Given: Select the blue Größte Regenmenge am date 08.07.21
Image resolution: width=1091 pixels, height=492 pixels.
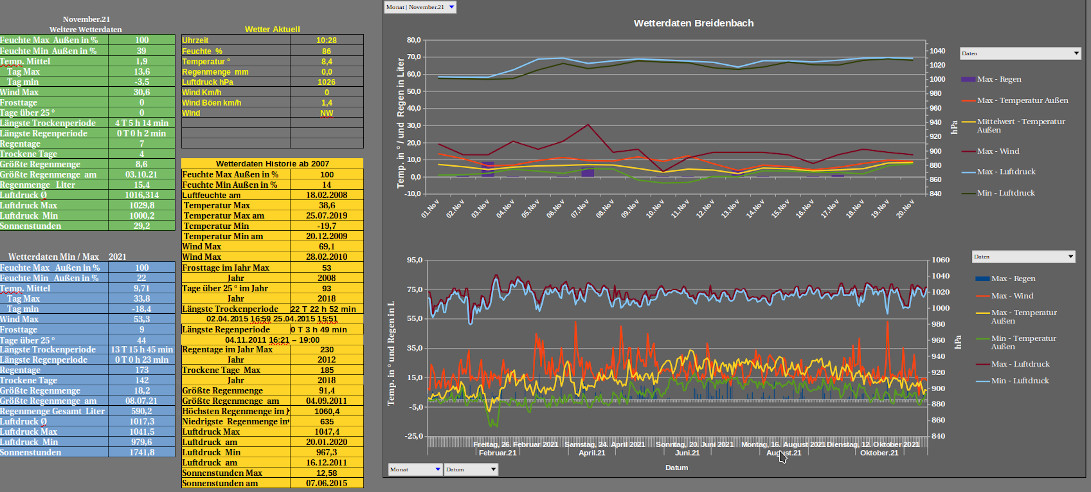Looking at the screenshot, I should click(142, 401).
